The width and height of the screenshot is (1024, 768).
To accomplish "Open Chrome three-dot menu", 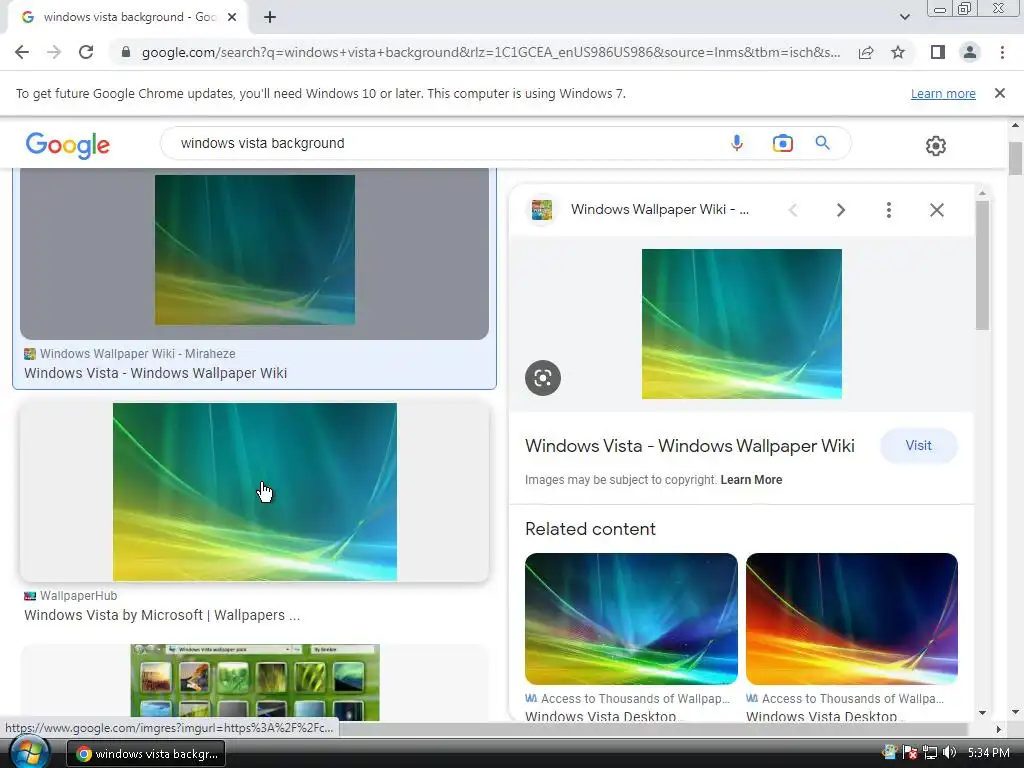I will click(1002, 52).
